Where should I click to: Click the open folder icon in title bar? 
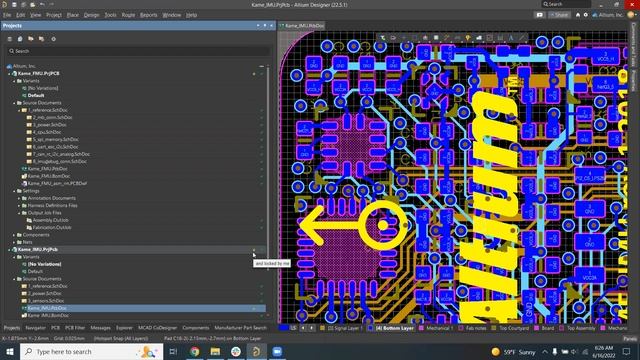[x=33, y=4]
